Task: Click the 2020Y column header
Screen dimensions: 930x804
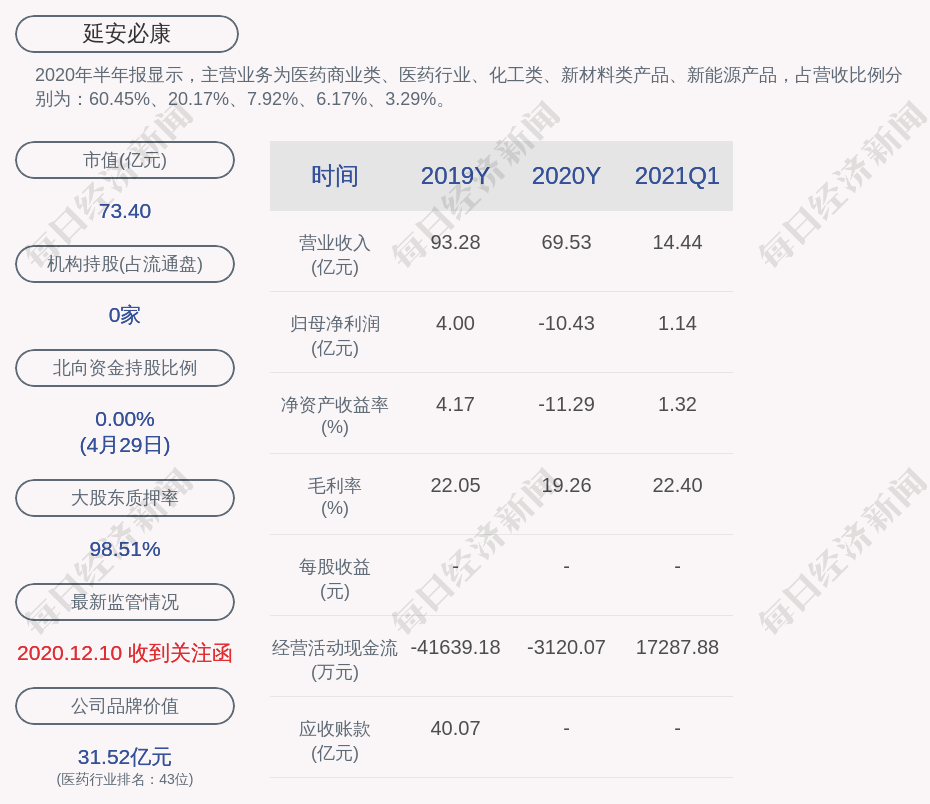Action: (x=566, y=176)
